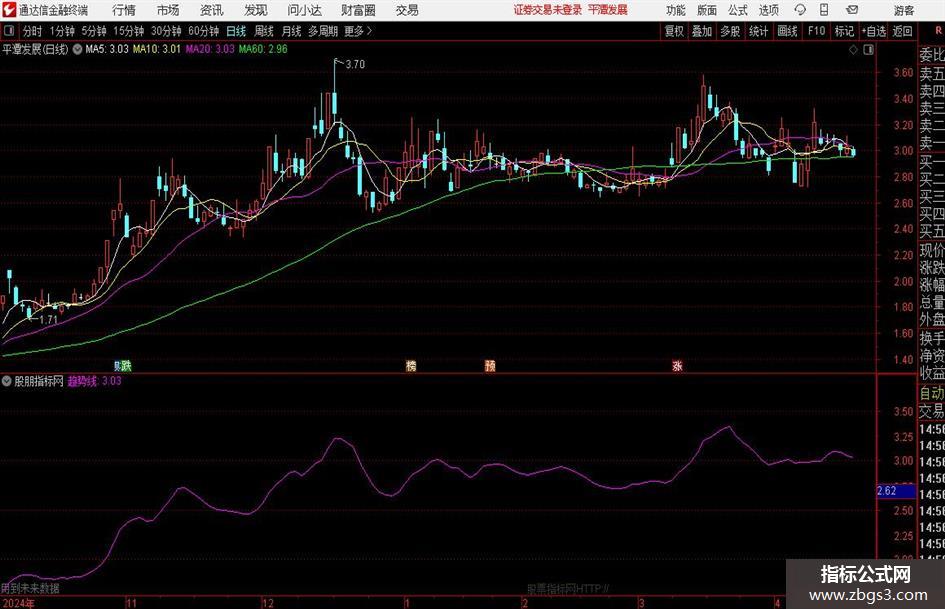Click the MA20: 3.03 indicator label
The image size is (945, 609).
(x=210, y=49)
